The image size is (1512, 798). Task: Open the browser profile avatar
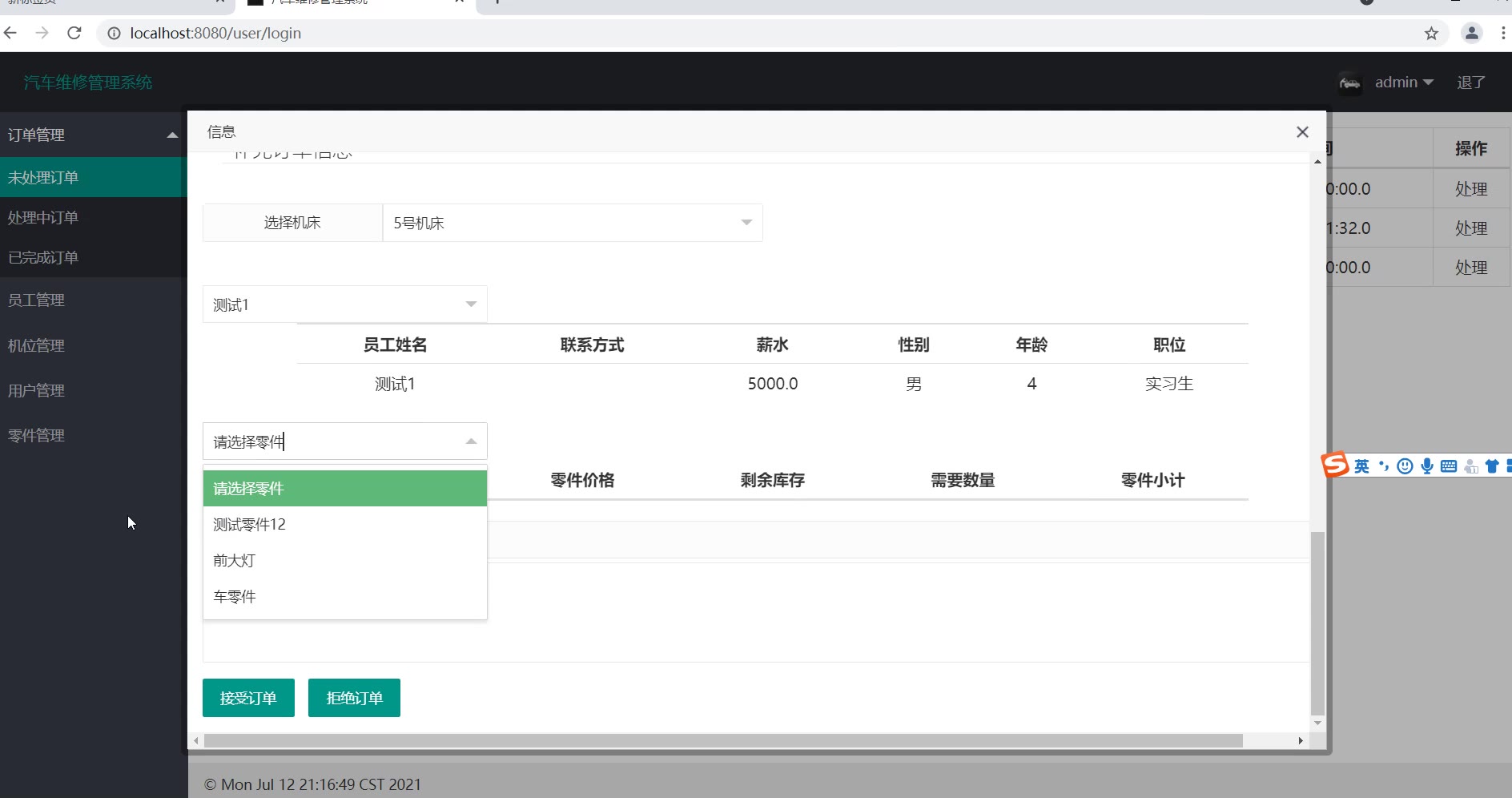click(x=1472, y=33)
